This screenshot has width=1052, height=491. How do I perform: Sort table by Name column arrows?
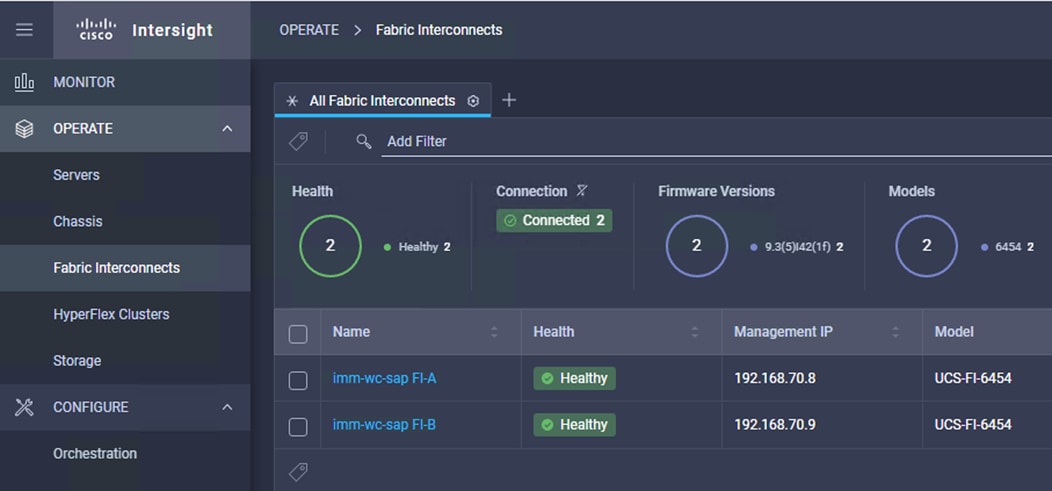tap(494, 332)
